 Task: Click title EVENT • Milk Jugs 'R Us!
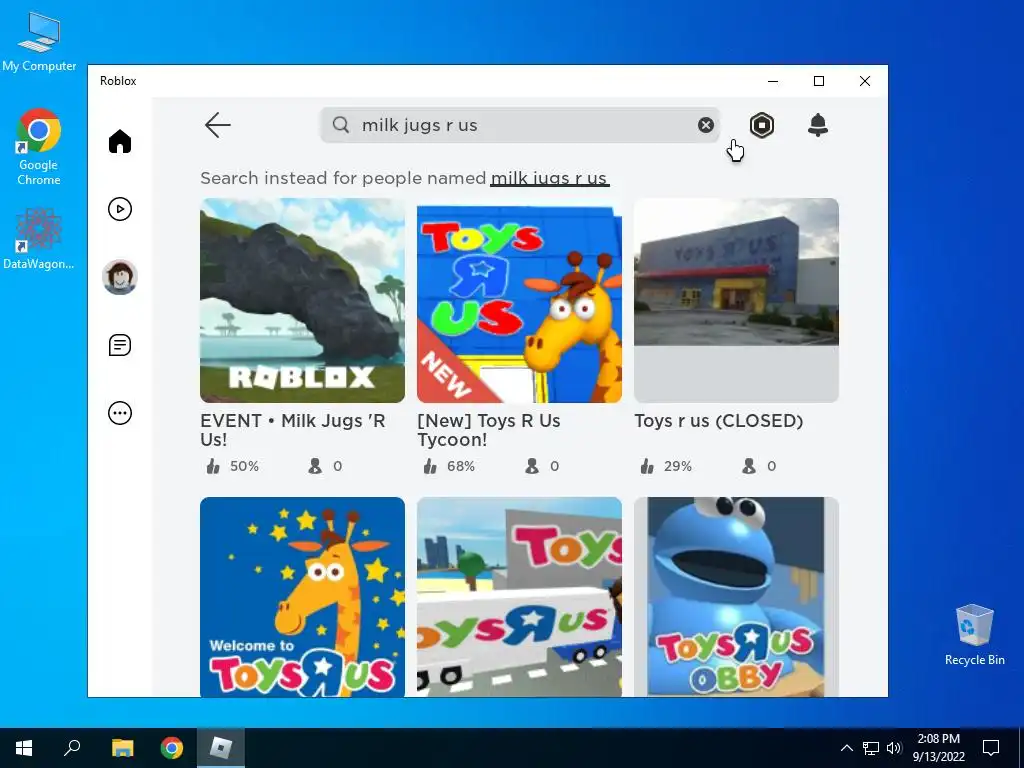(x=293, y=430)
